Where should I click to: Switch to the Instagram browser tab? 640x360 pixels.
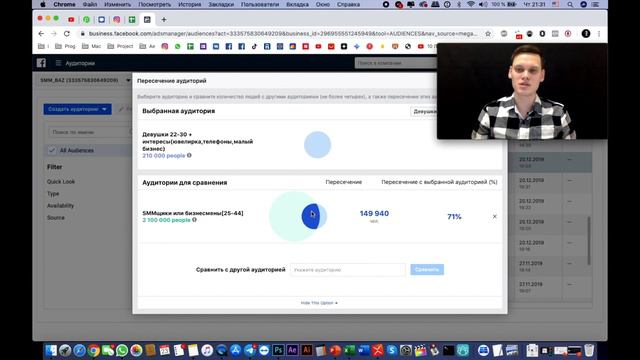(117, 20)
